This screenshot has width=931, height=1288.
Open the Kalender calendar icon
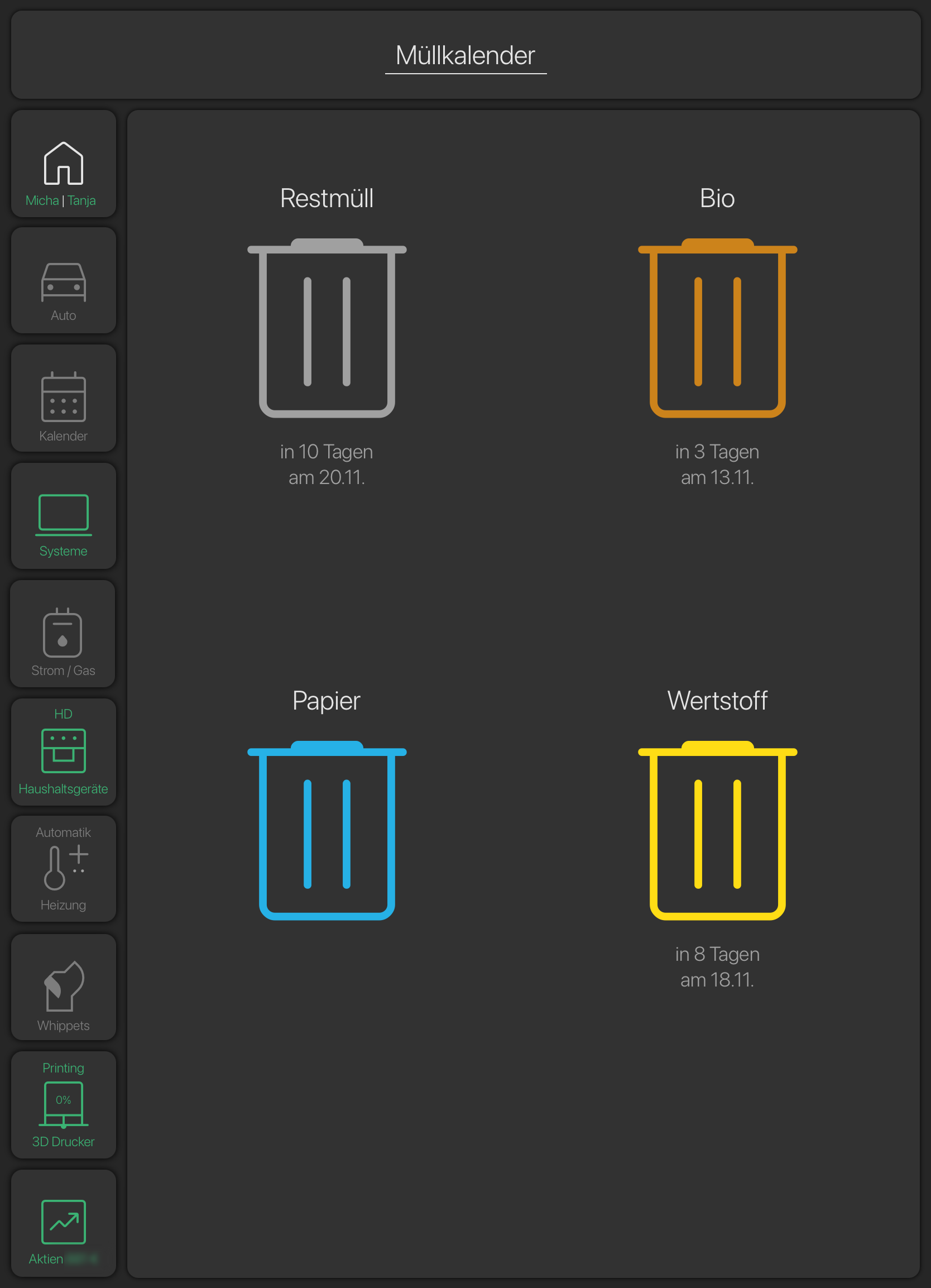(x=64, y=396)
